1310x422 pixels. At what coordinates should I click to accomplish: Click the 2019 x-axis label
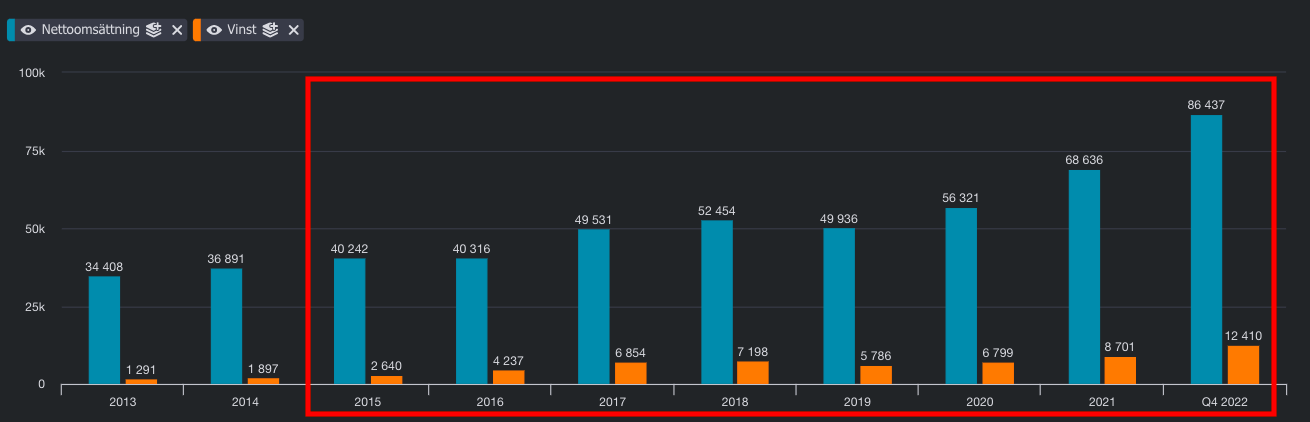858,402
